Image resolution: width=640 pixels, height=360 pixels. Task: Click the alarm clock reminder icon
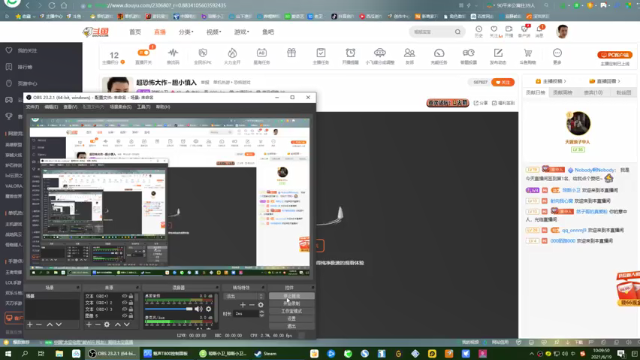(350, 53)
